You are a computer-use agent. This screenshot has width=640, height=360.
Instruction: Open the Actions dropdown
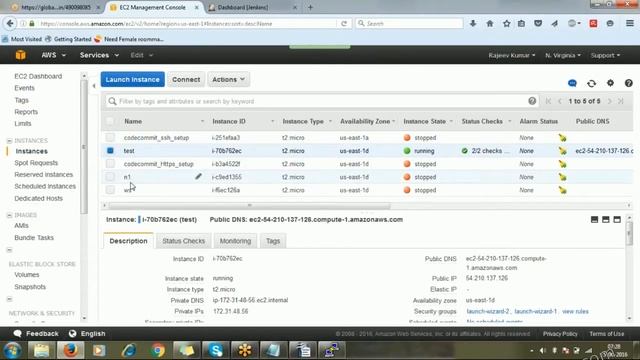pos(228,79)
